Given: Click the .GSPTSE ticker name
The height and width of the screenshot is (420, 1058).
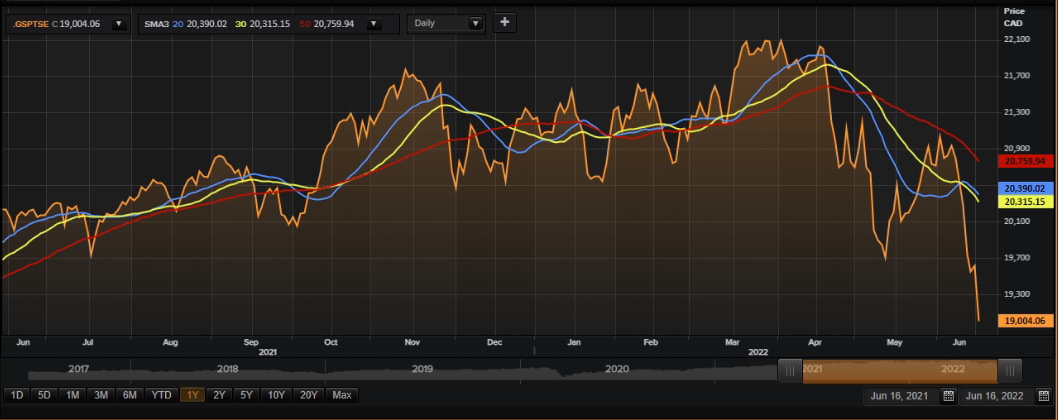Looking at the screenshot, I should [30, 24].
